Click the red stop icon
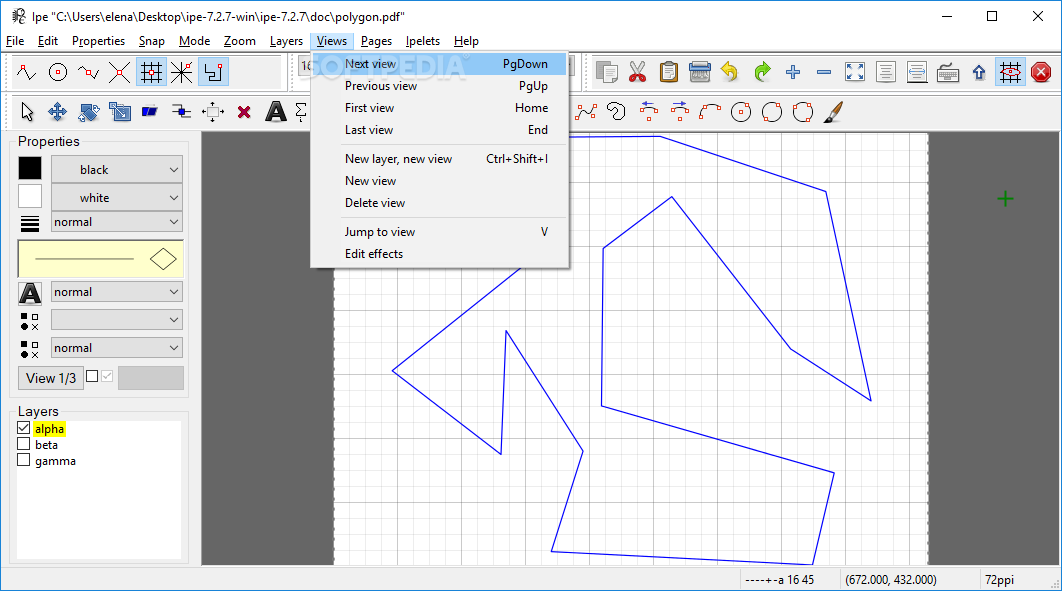This screenshot has width=1062, height=591. 1041,72
